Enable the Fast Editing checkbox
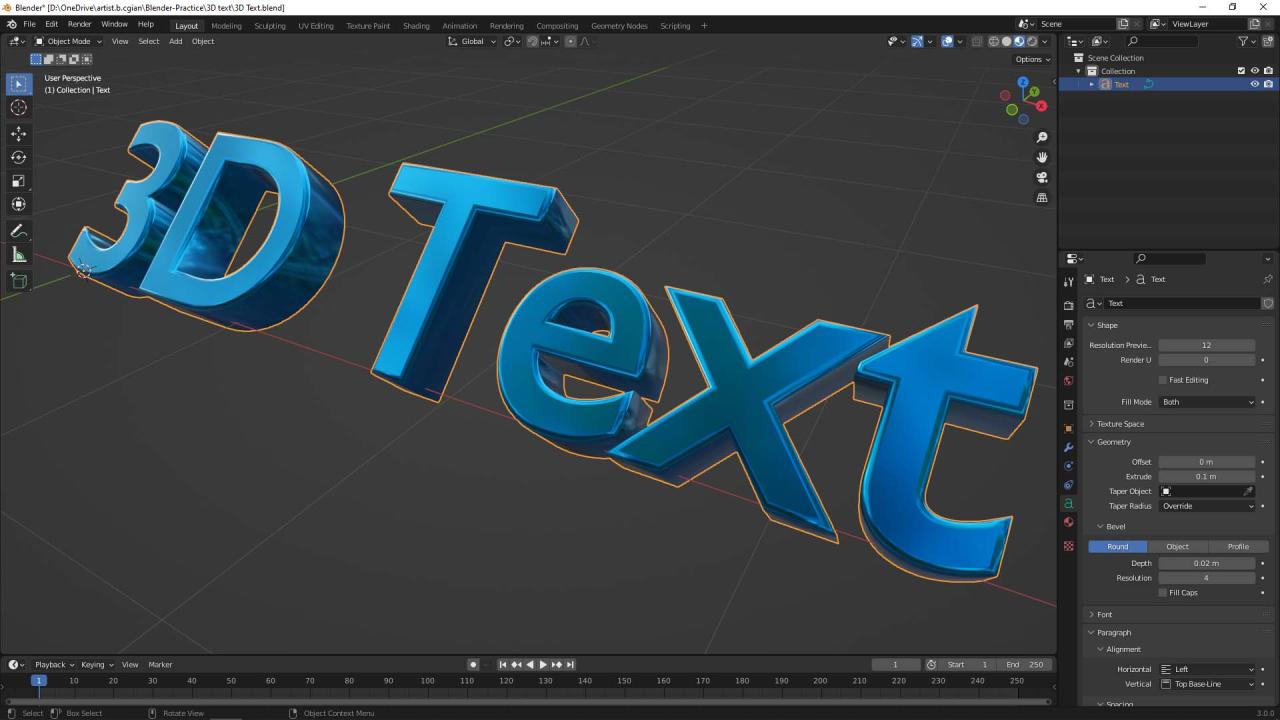 coord(1163,380)
